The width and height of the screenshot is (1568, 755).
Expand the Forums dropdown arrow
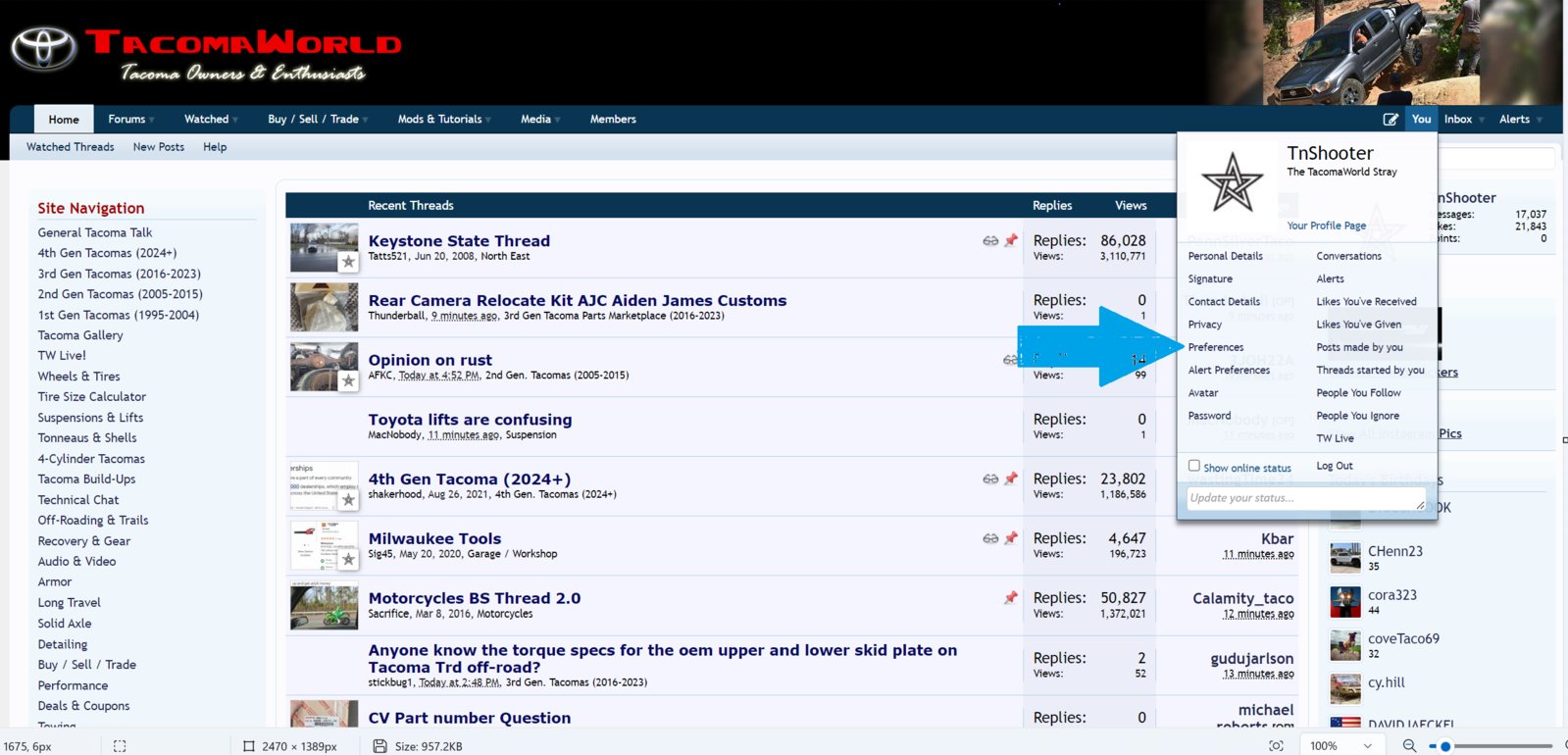(152, 121)
